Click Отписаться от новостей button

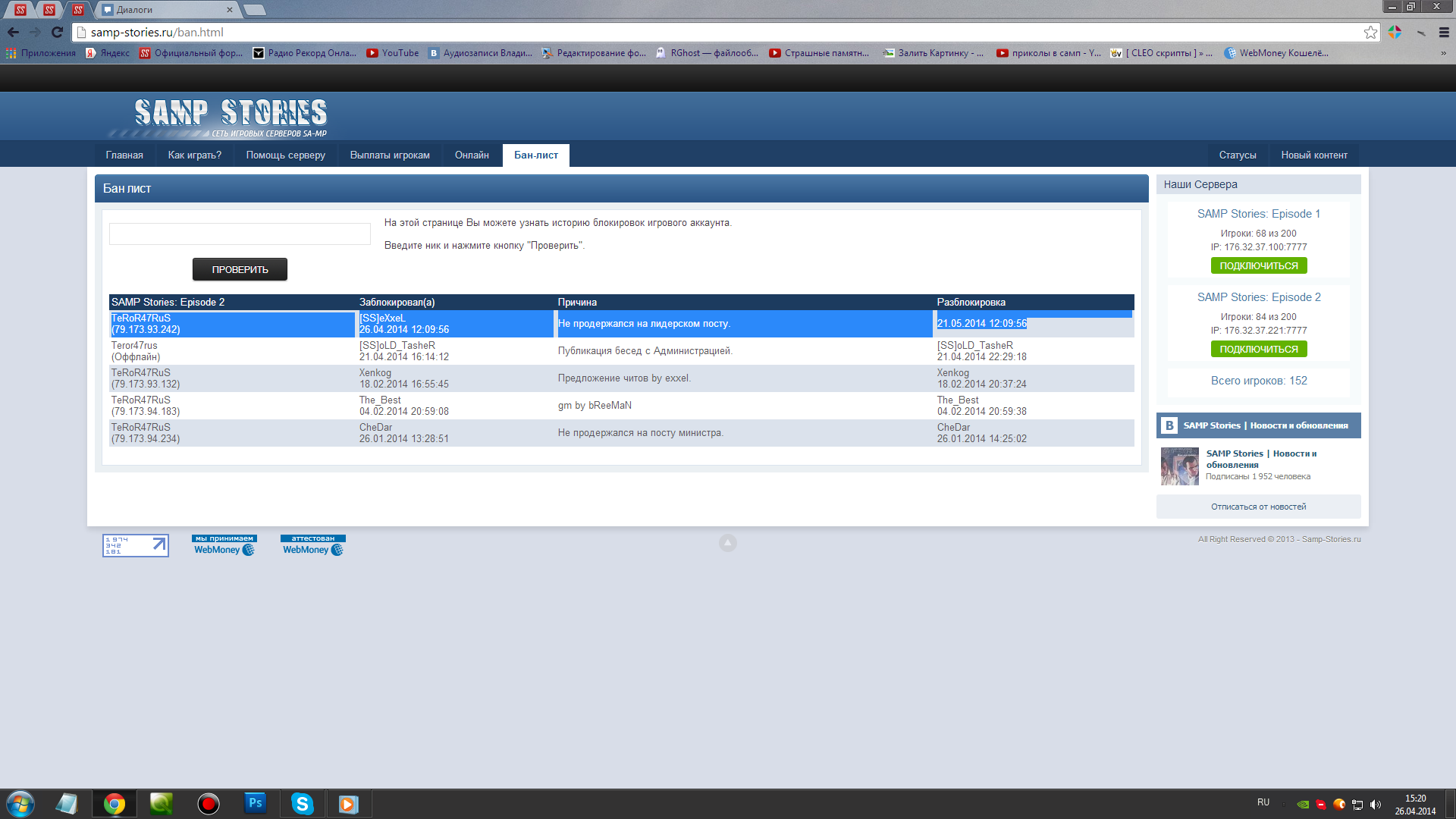coord(1259,507)
